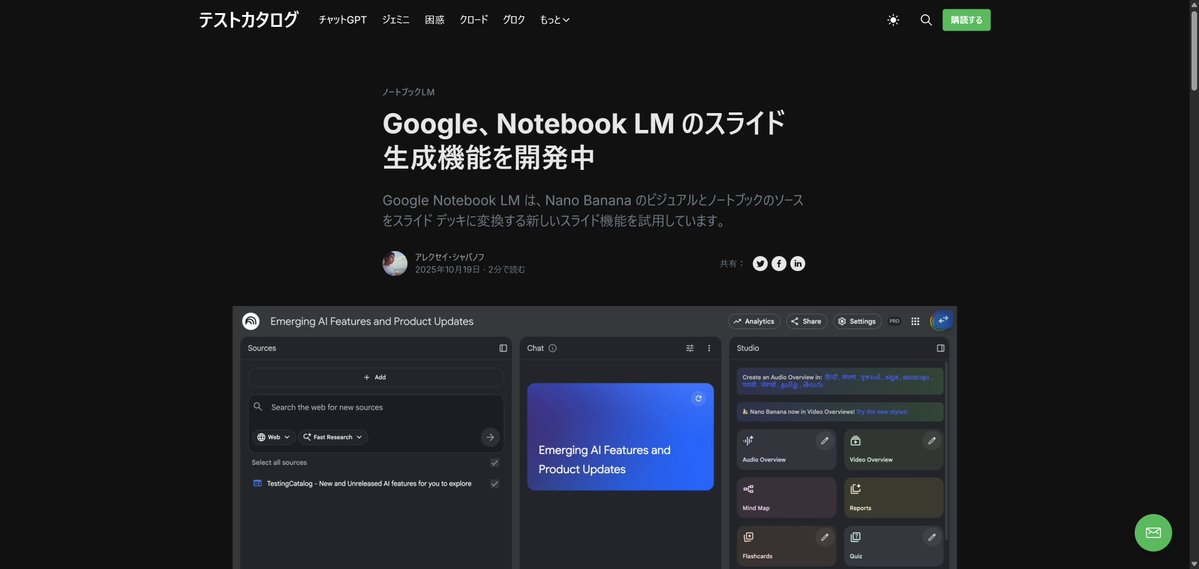Screen dimensions: 1199x569
Task: Open the green mail contact button
Action: tap(1153, 532)
